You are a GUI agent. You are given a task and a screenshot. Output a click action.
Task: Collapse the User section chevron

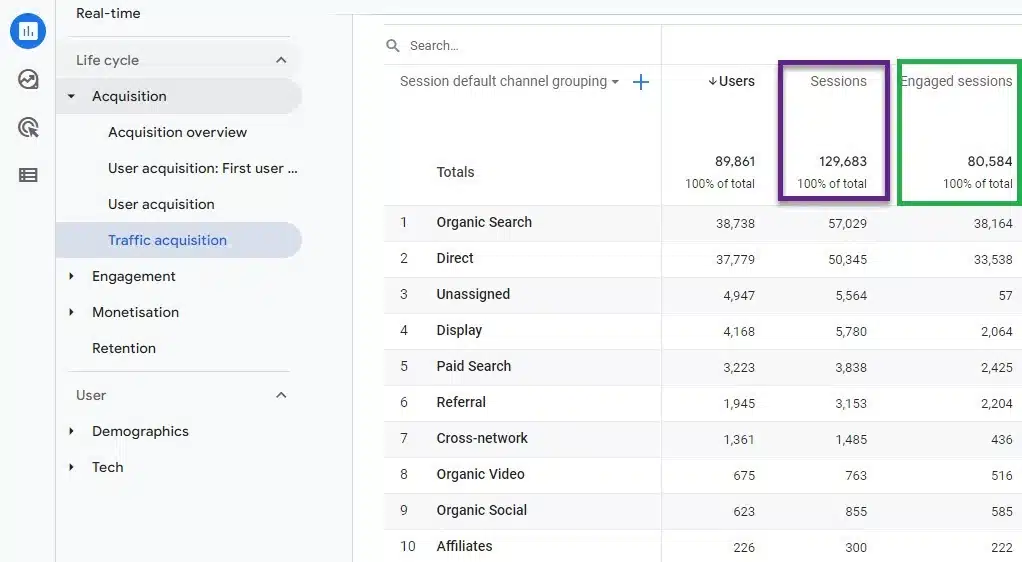click(281, 395)
